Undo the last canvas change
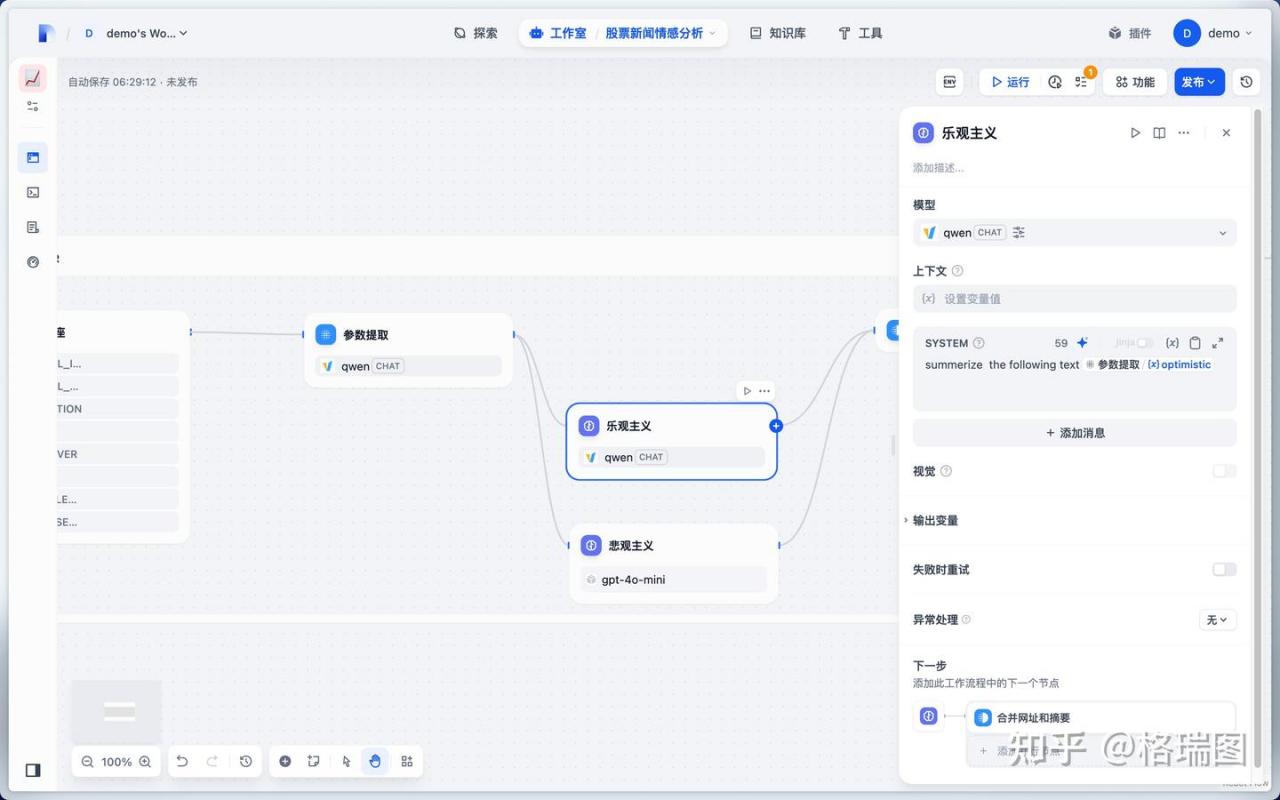The image size is (1280, 800). click(182, 761)
